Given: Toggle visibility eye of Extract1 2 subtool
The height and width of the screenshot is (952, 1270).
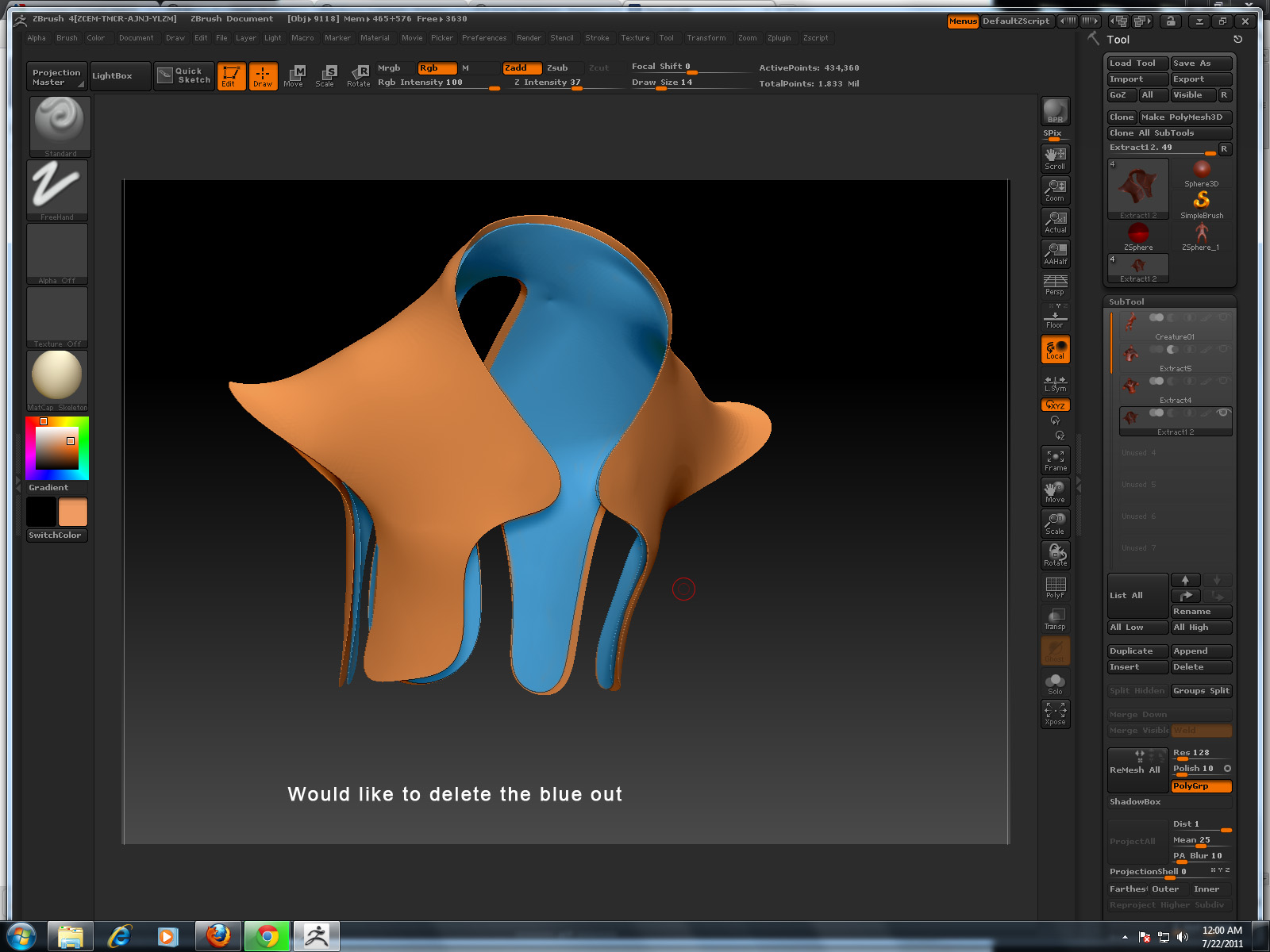Looking at the screenshot, I should [x=1223, y=413].
